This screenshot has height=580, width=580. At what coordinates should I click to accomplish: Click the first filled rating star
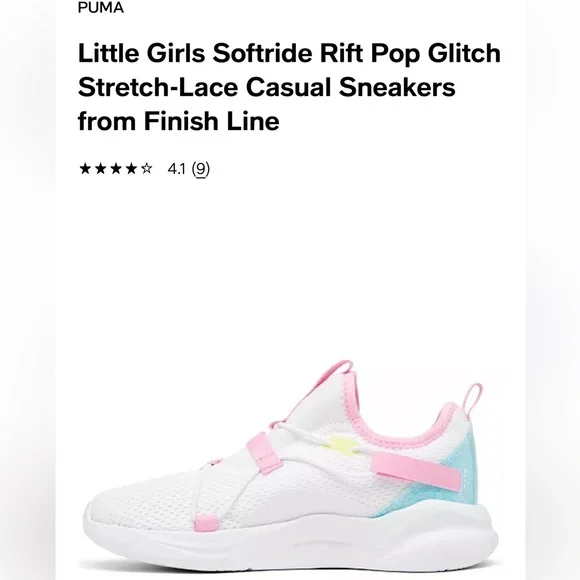pos(85,169)
